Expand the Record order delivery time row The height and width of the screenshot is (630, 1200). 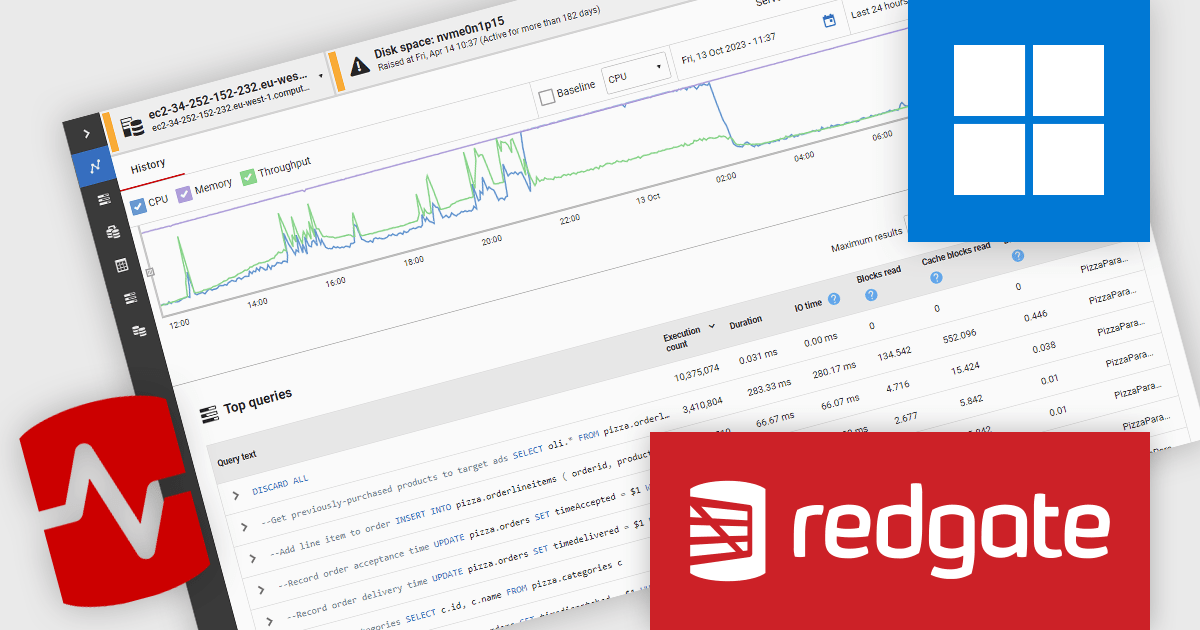tap(269, 622)
